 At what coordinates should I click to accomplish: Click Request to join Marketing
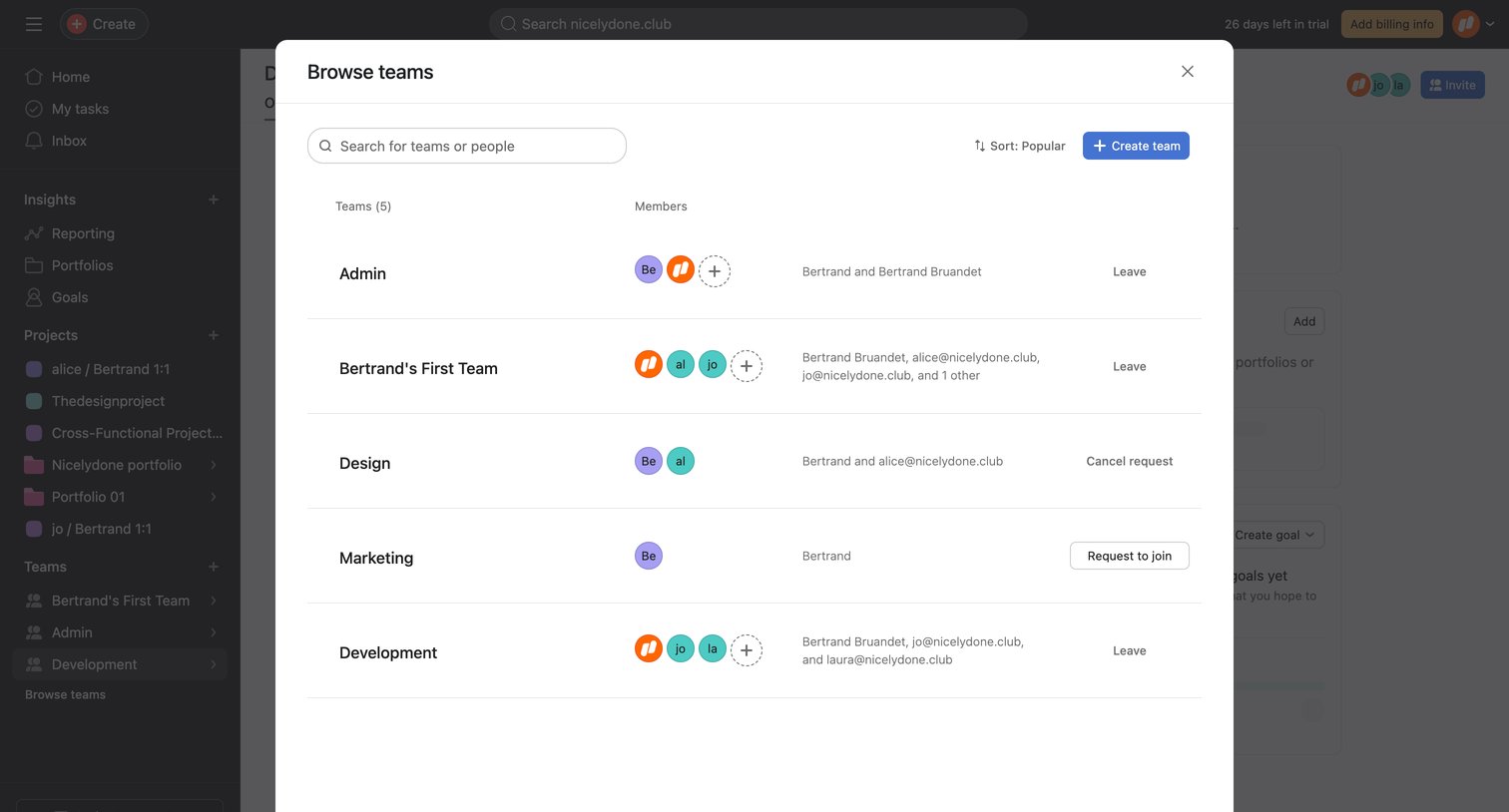click(x=1130, y=556)
